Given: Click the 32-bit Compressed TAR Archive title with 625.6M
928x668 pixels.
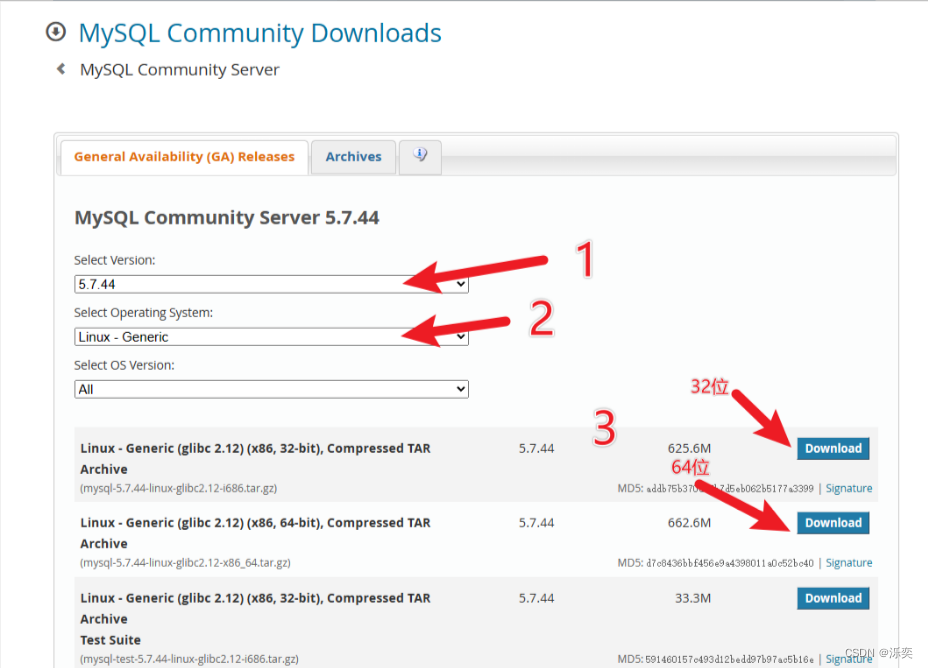Looking at the screenshot, I should coord(255,459).
